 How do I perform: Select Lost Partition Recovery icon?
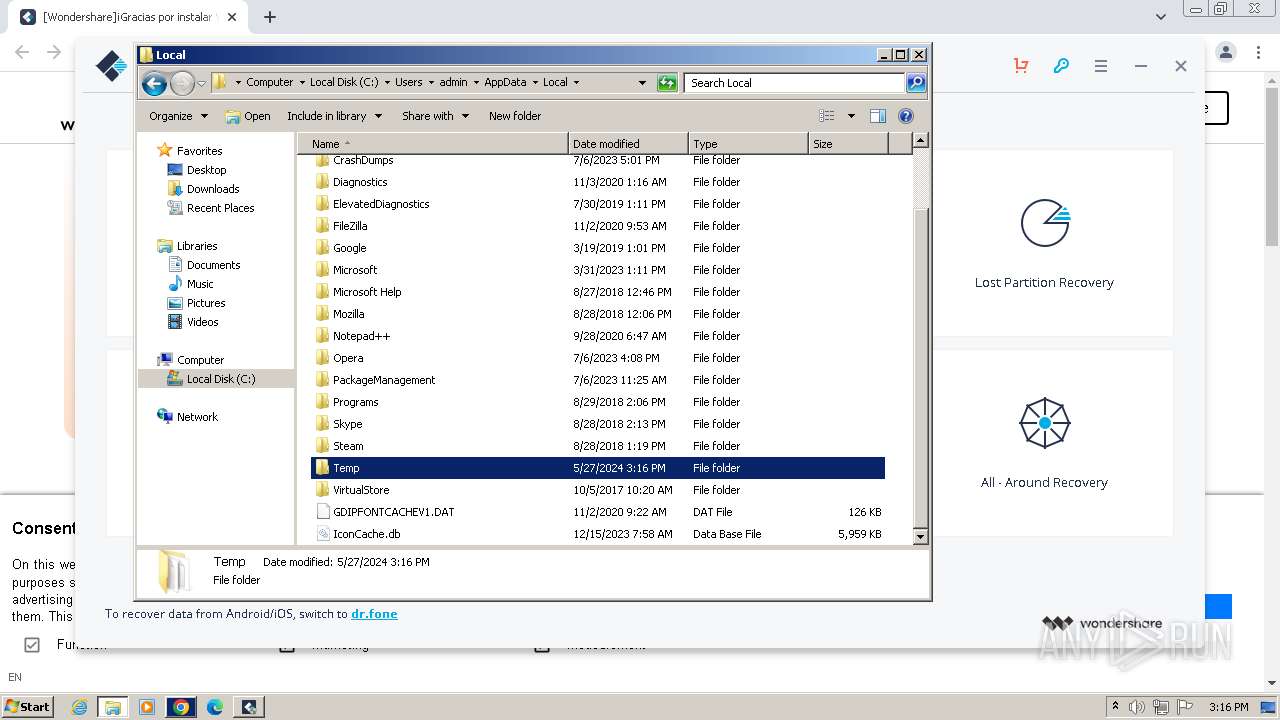(1045, 223)
